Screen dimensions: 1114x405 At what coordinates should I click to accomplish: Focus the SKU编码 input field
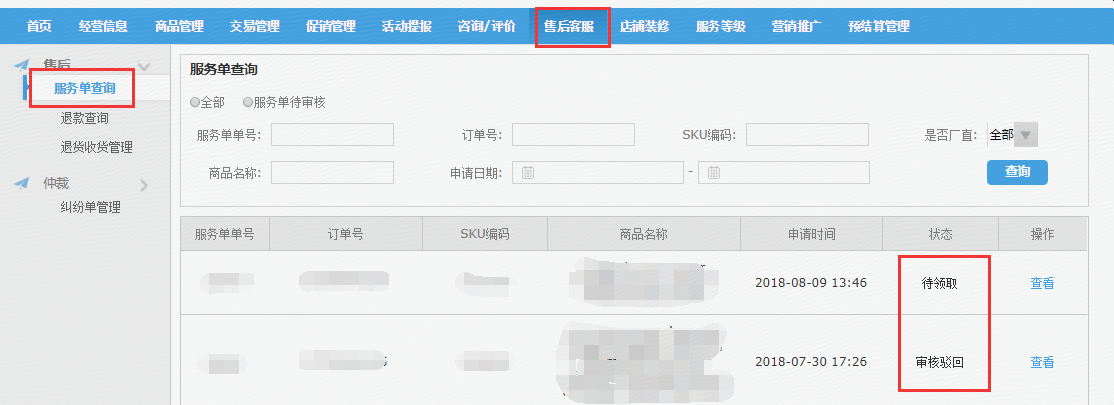(x=807, y=134)
